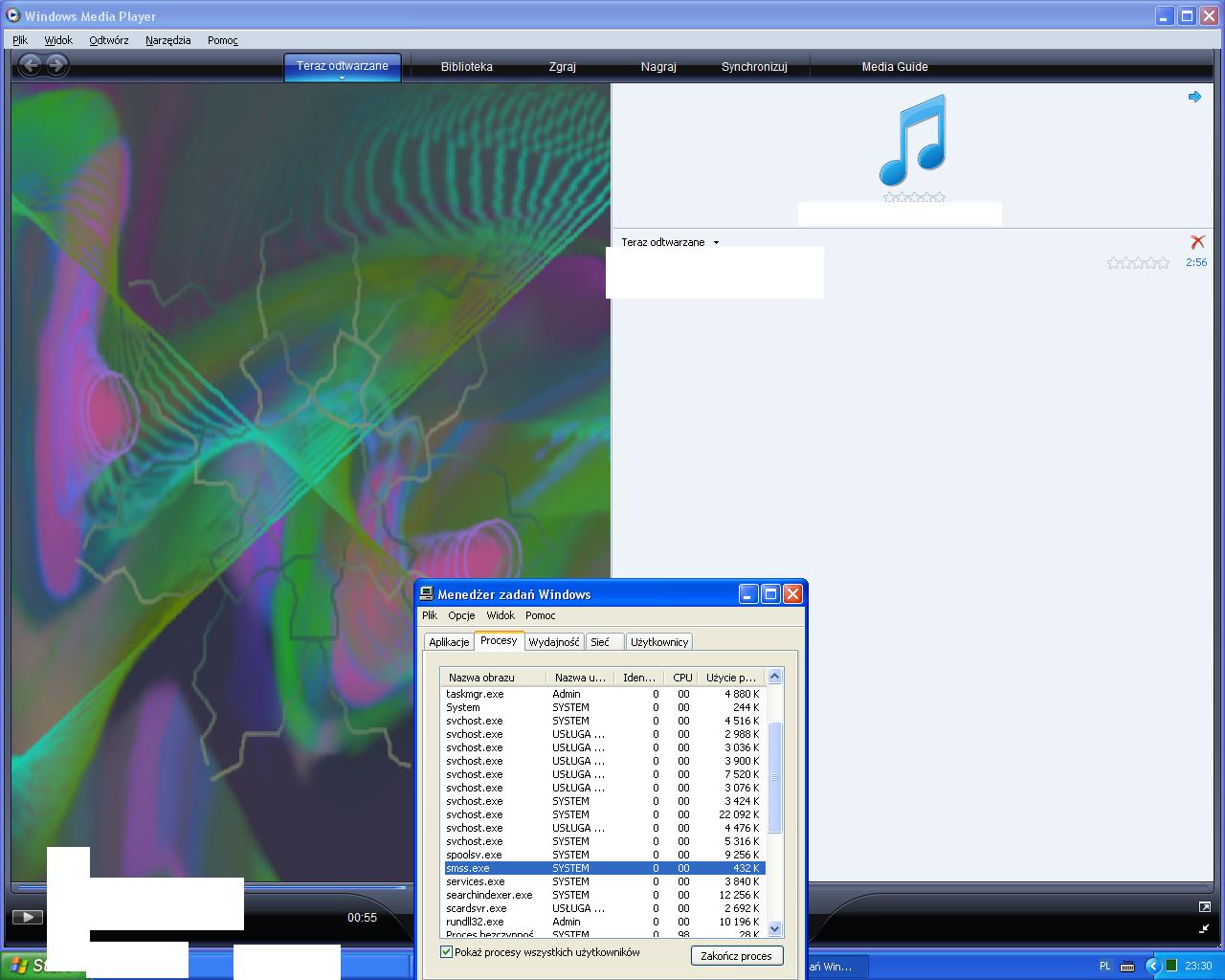This screenshot has height=980, width=1225.
Task: Click the green CPU usage tray icon
Action: tap(1170, 967)
